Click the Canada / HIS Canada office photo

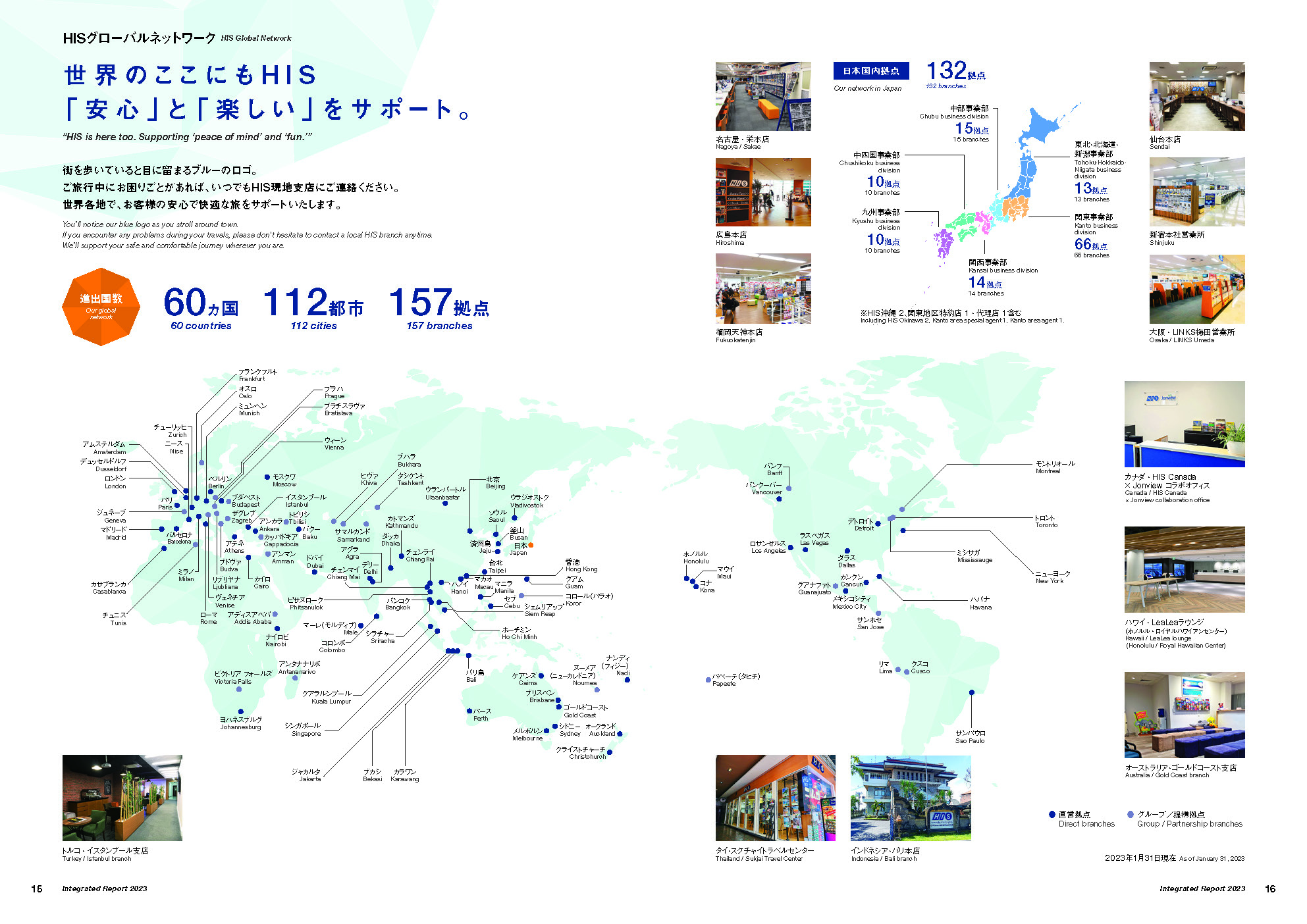(x=1185, y=424)
